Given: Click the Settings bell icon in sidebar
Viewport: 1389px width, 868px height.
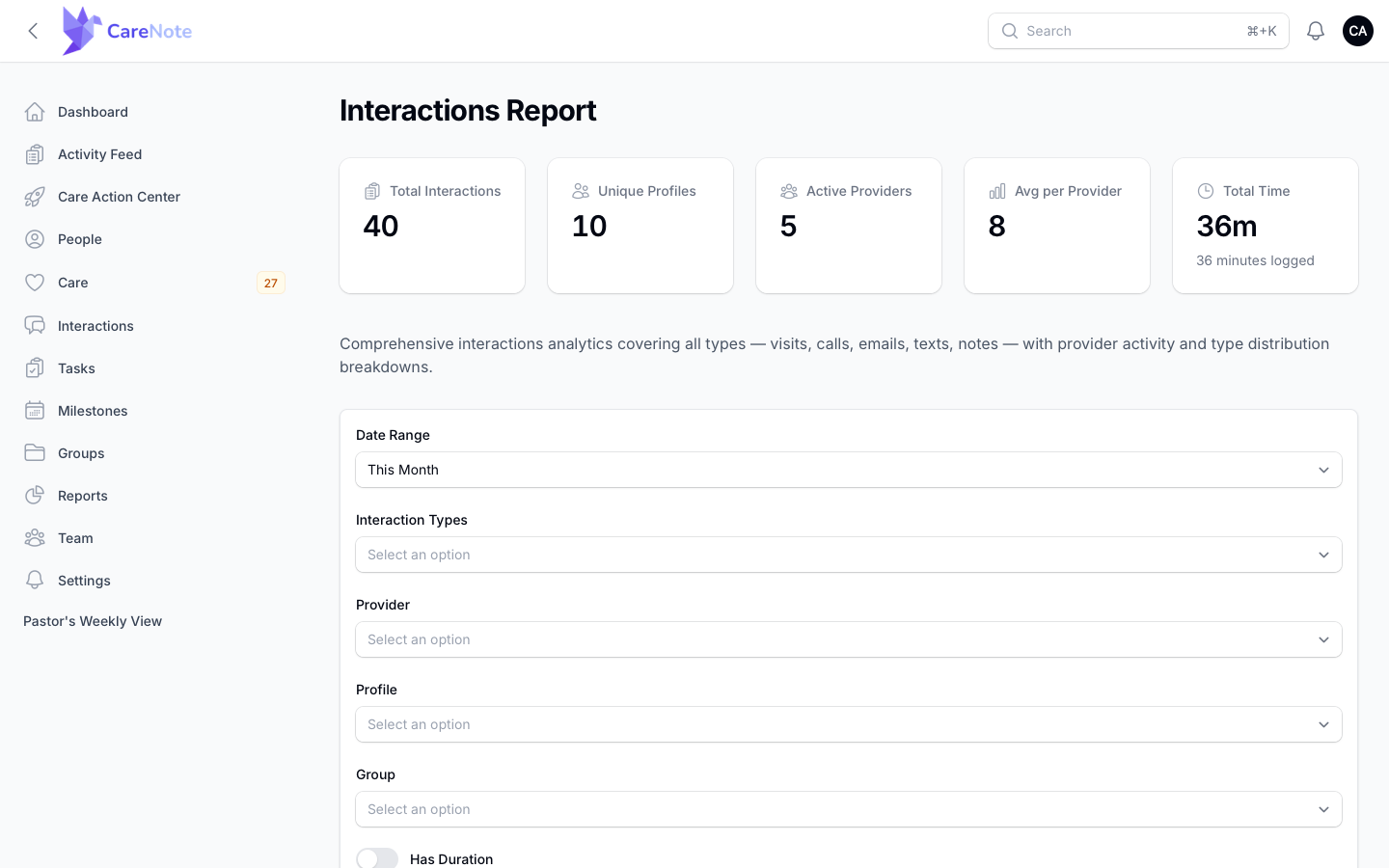Looking at the screenshot, I should 35,581.
